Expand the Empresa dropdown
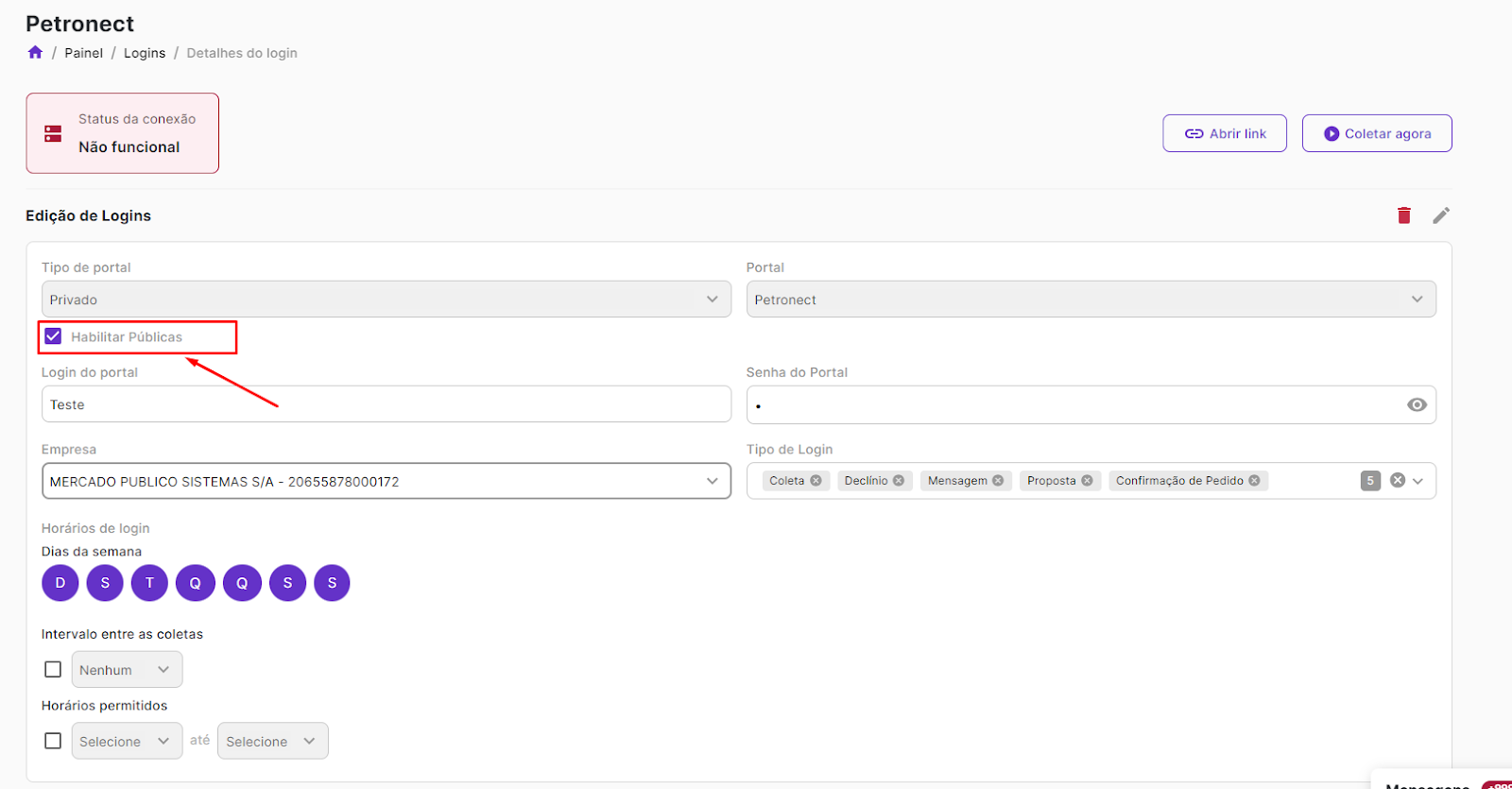Screen dimensions: 1512x789 click(386, 481)
